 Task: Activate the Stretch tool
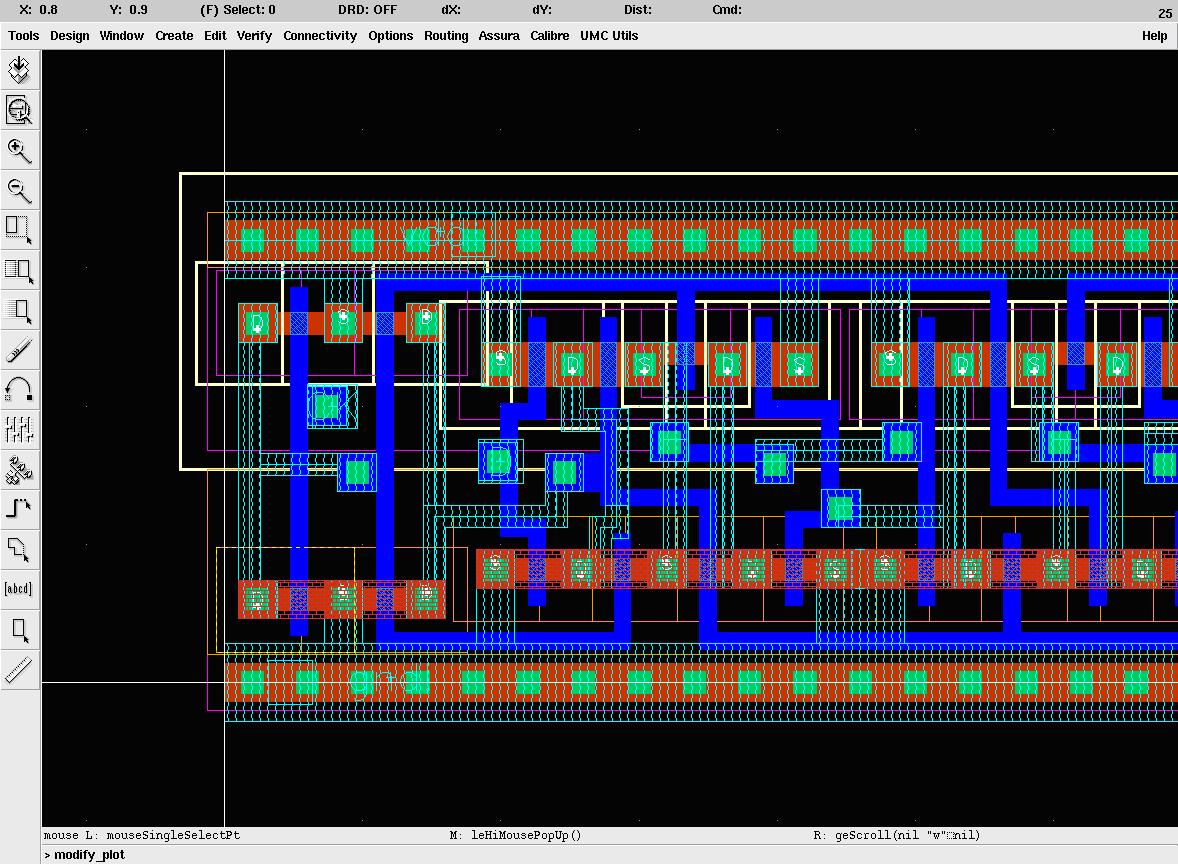[x=20, y=230]
